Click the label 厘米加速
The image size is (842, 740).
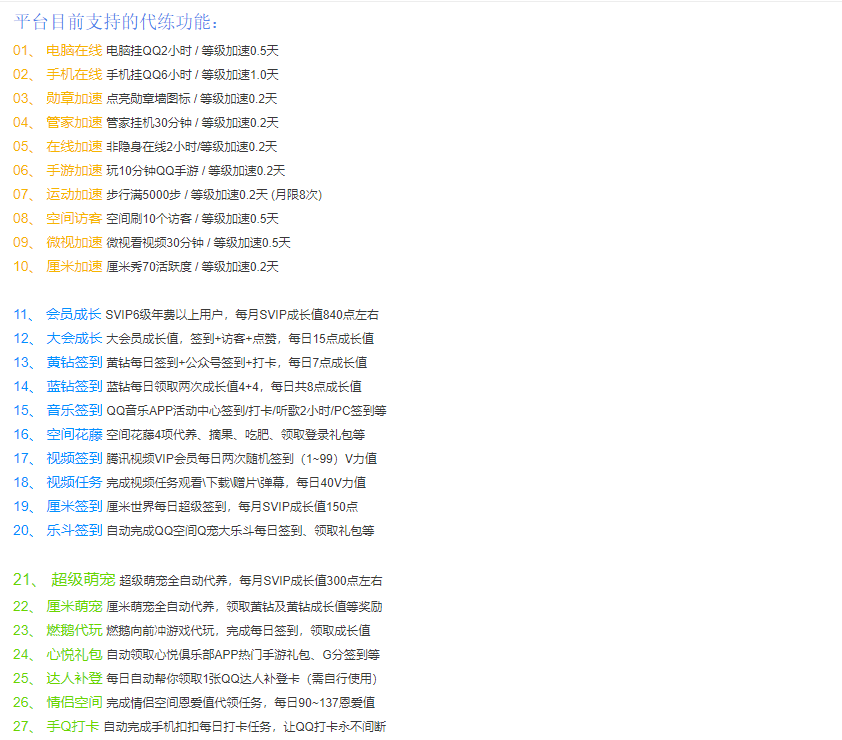pos(74,266)
